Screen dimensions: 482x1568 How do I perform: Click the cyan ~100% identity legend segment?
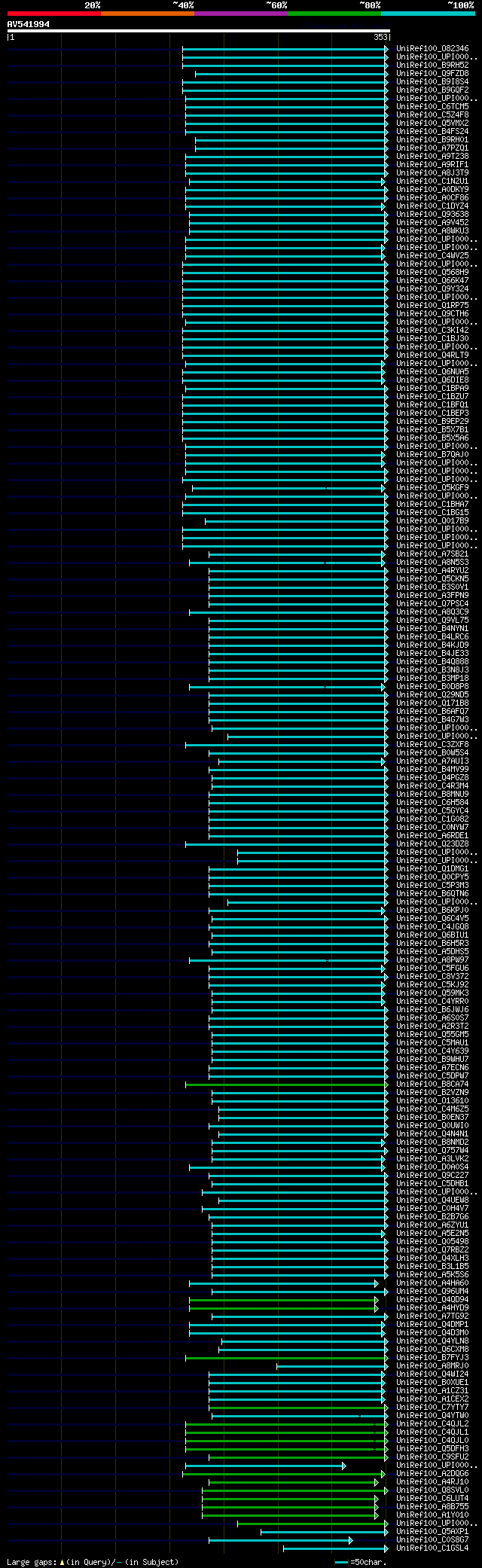[x=428, y=14]
